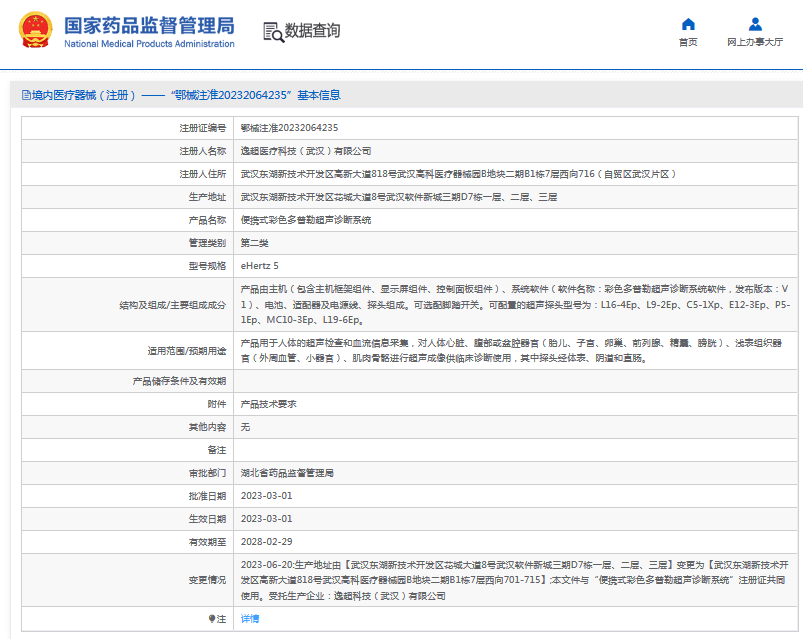Image resolution: width=803 pixels, height=639 pixels.
Task: Select 湖北省药品监督管理局 approval department
Action: pos(287,473)
